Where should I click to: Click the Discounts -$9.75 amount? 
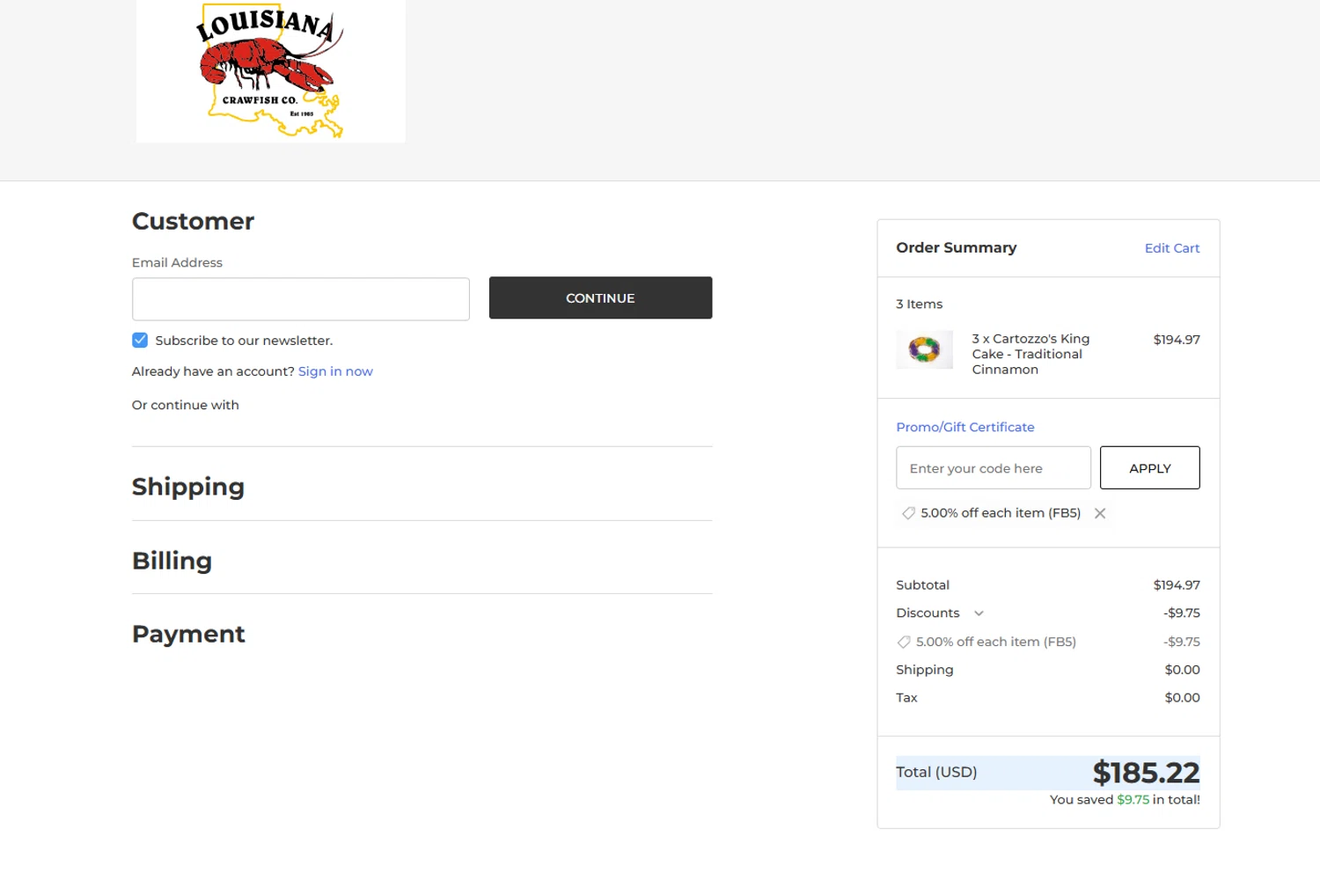(1182, 613)
